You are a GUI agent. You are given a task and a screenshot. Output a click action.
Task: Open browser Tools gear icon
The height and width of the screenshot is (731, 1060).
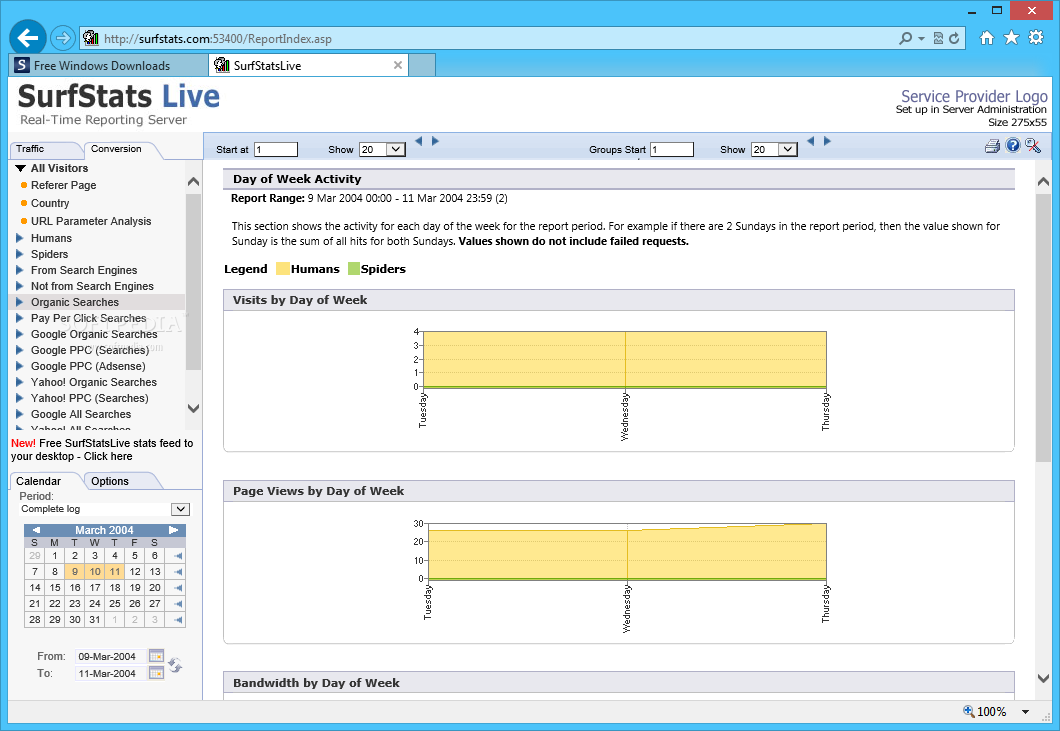1036,38
